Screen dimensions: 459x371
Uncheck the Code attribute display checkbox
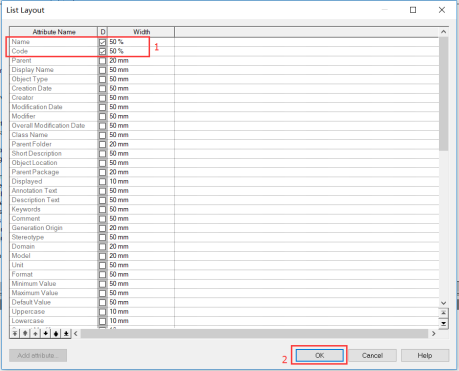102,51
